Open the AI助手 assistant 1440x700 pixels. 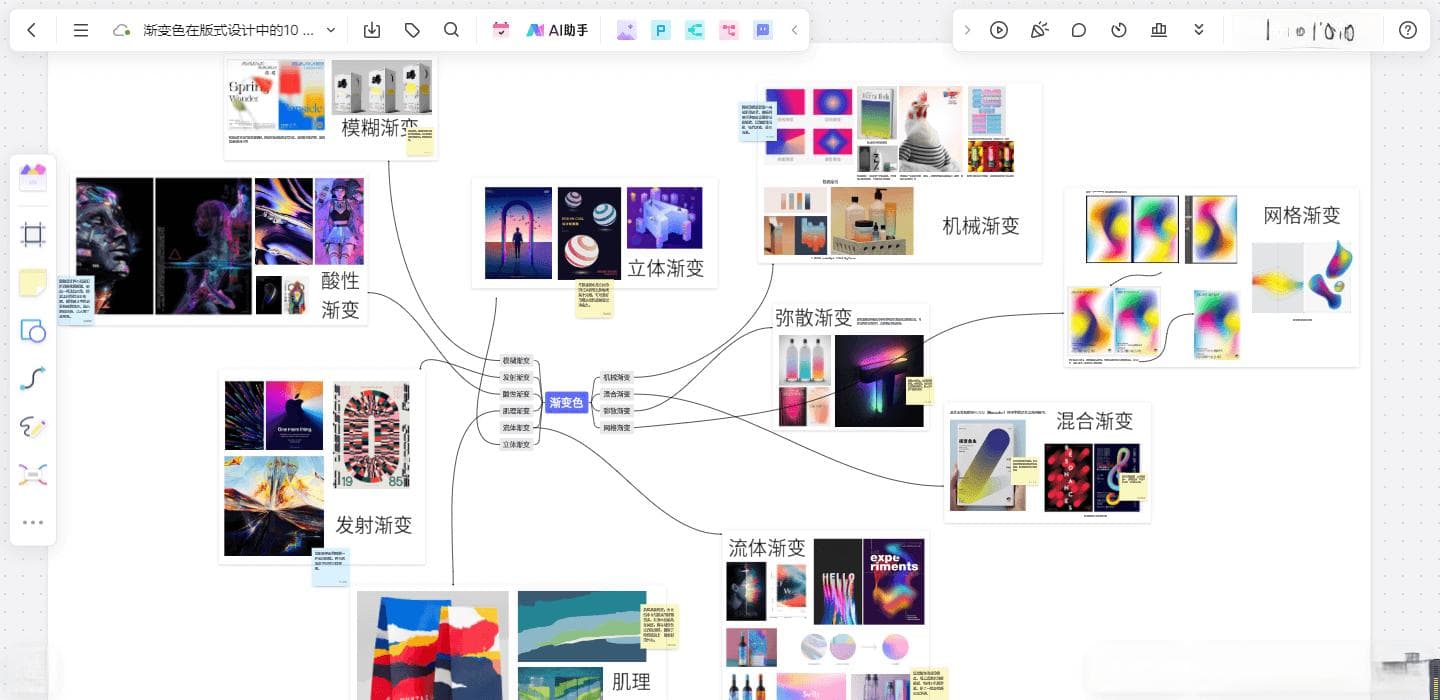coord(557,30)
